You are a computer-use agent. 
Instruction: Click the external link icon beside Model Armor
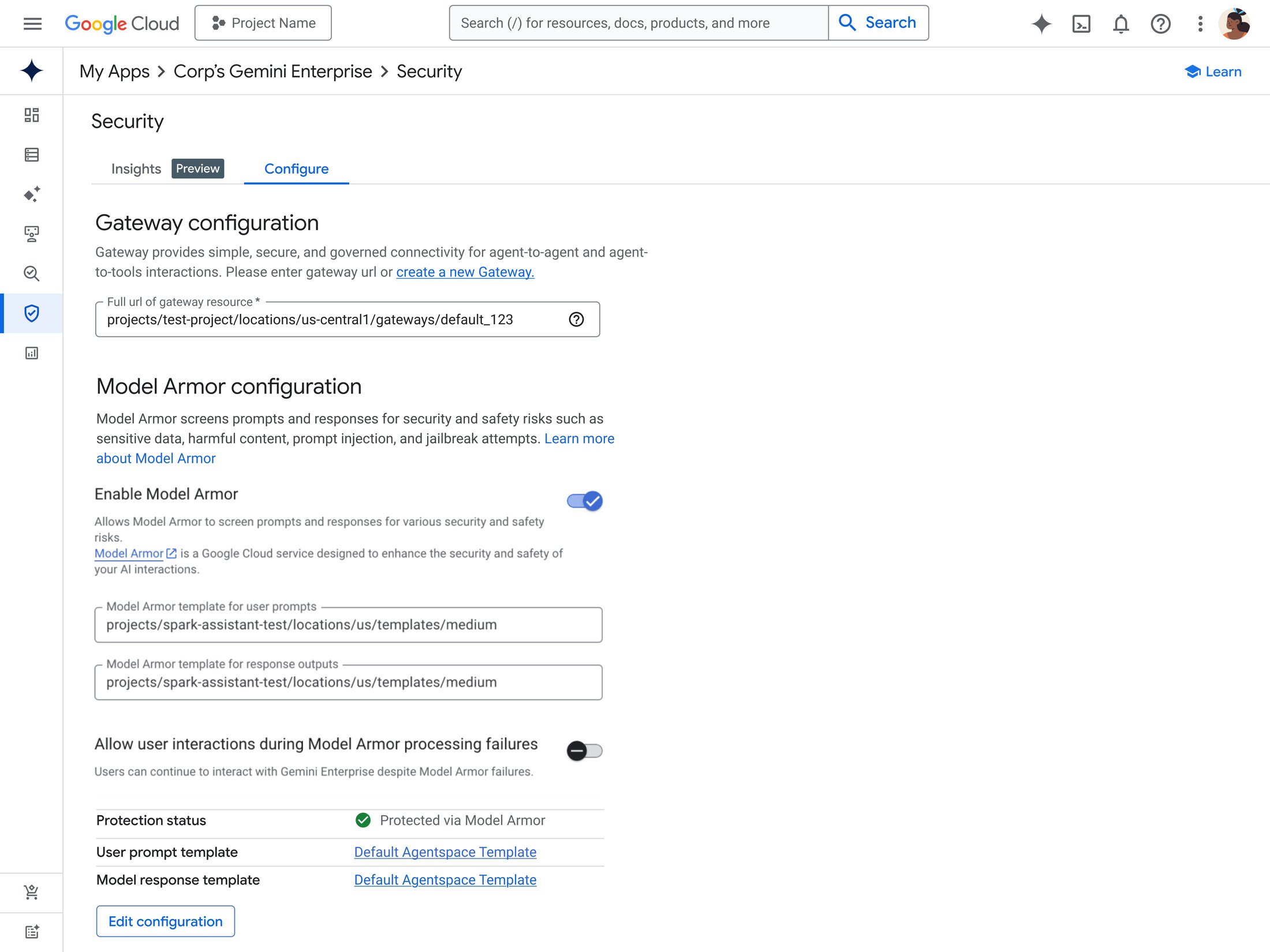pyautogui.click(x=171, y=553)
